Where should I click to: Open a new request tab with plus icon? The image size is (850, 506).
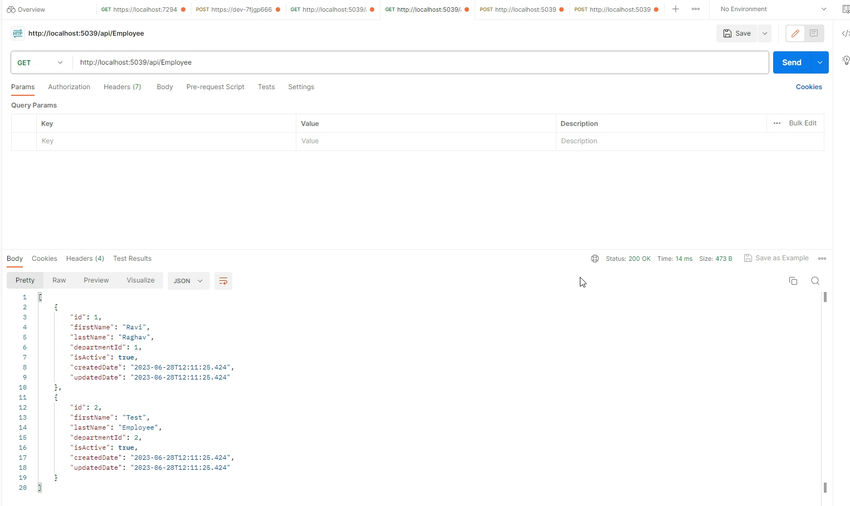[675, 9]
